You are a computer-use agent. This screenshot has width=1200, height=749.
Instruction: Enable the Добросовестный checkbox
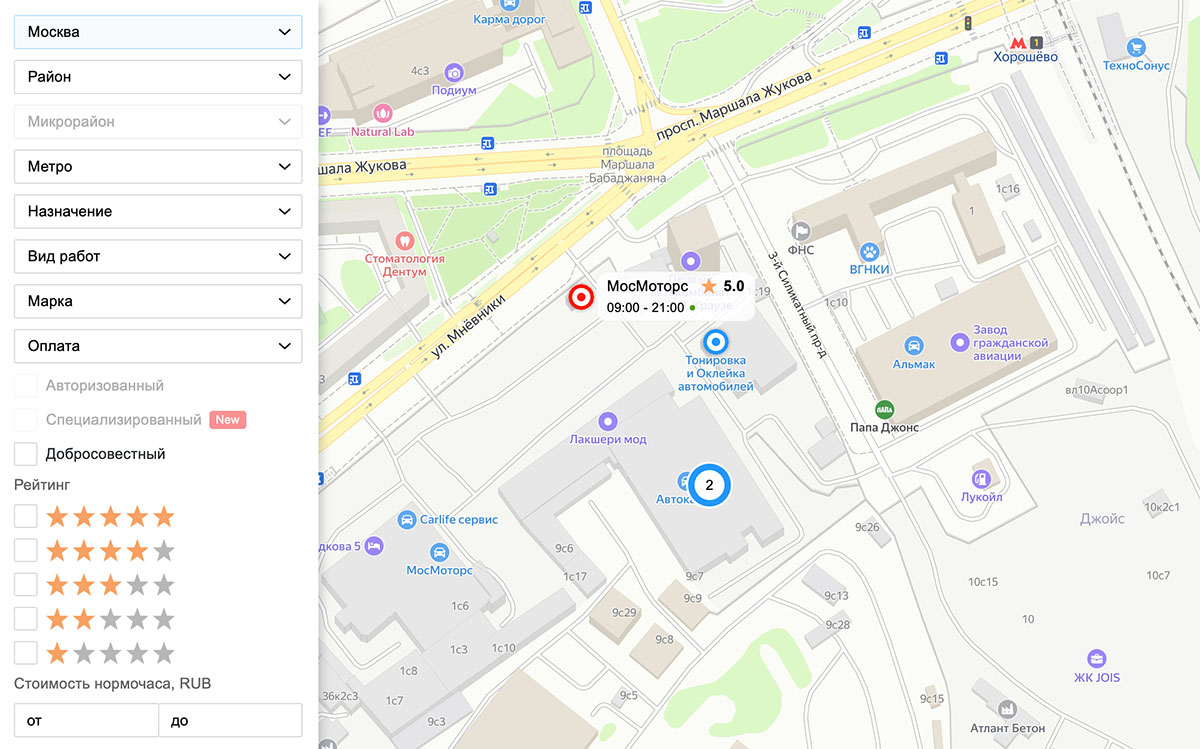[x=26, y=454]
